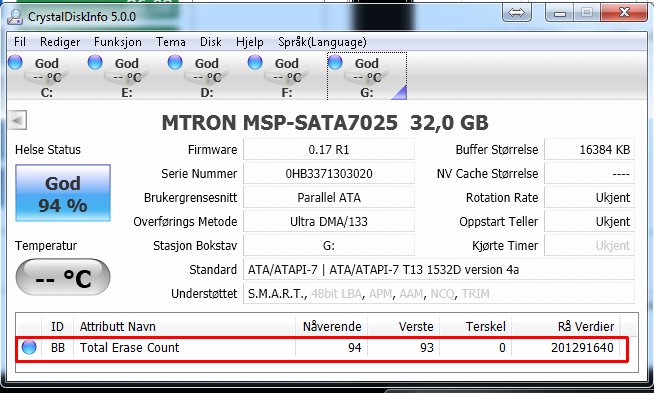Screen dimensions: 654x393
Task: Click the Firmware value 0.17 R1 field
Action: point(329,149)
